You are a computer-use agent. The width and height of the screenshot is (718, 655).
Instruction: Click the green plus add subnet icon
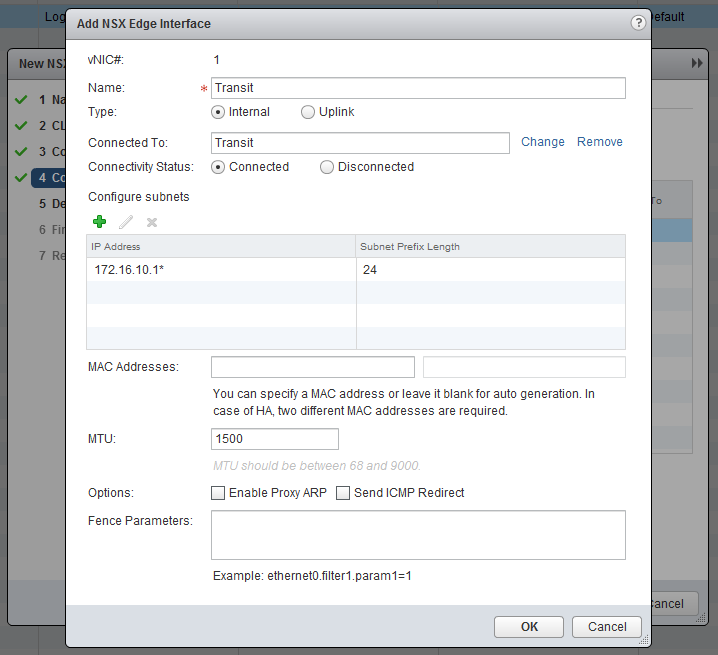[99, 222]
